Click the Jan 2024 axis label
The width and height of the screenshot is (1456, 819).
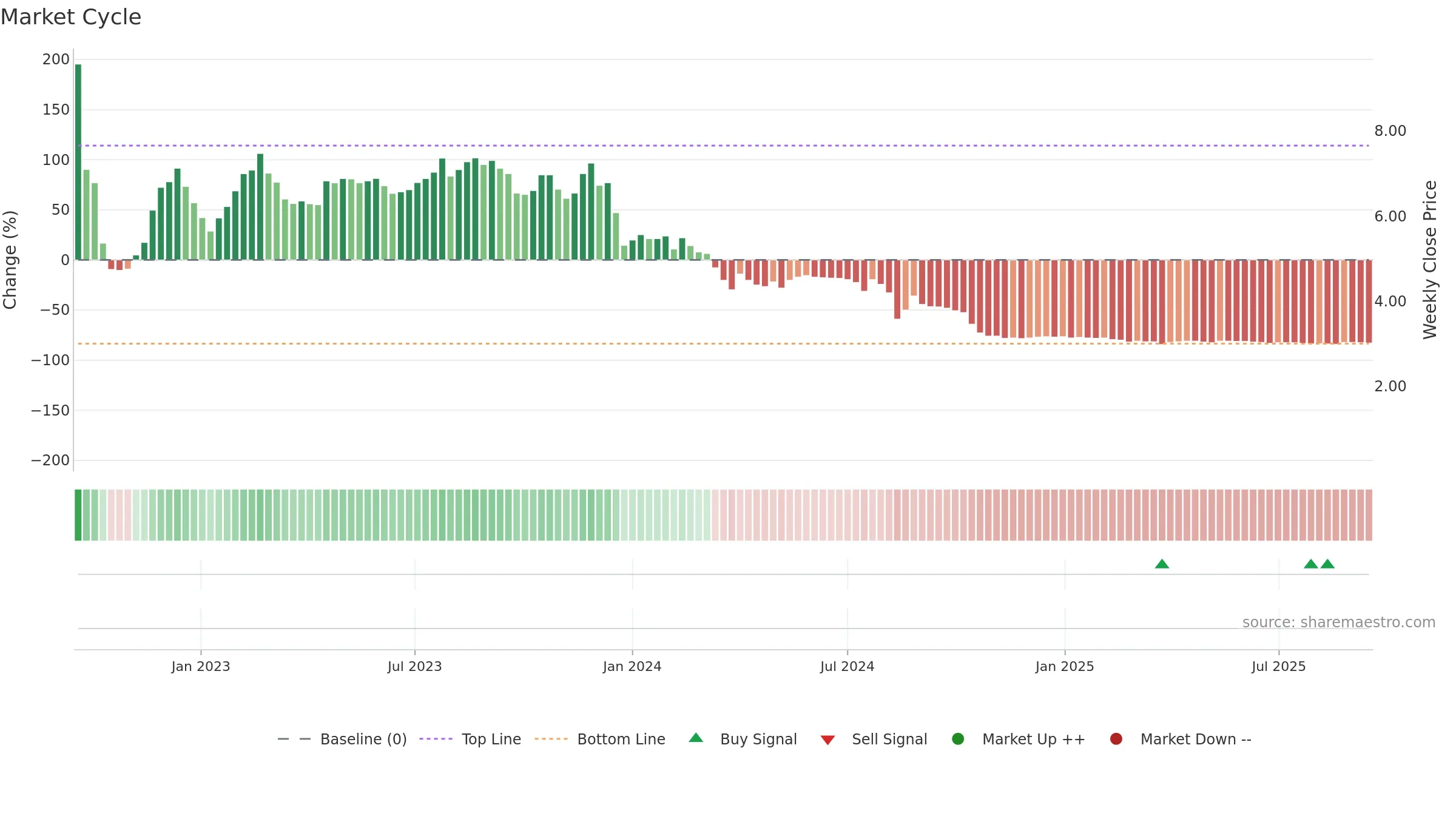click(632, 667)
